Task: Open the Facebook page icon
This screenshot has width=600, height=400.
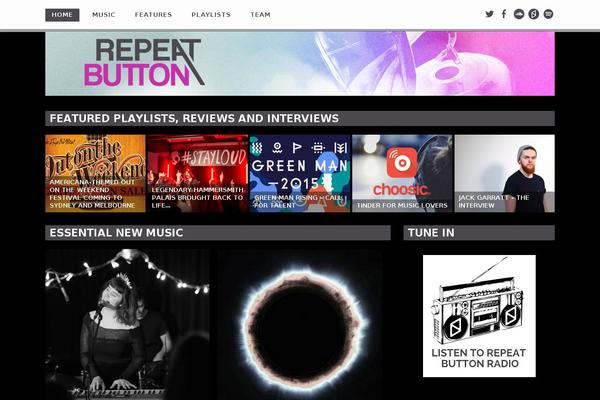Action: click(x=504, y=14)
